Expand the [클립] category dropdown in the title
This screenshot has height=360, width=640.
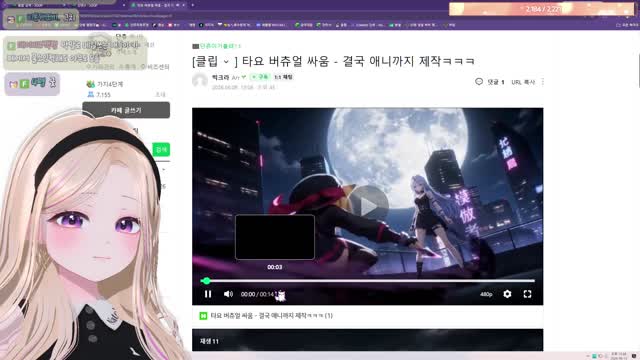tap(226, 62)
